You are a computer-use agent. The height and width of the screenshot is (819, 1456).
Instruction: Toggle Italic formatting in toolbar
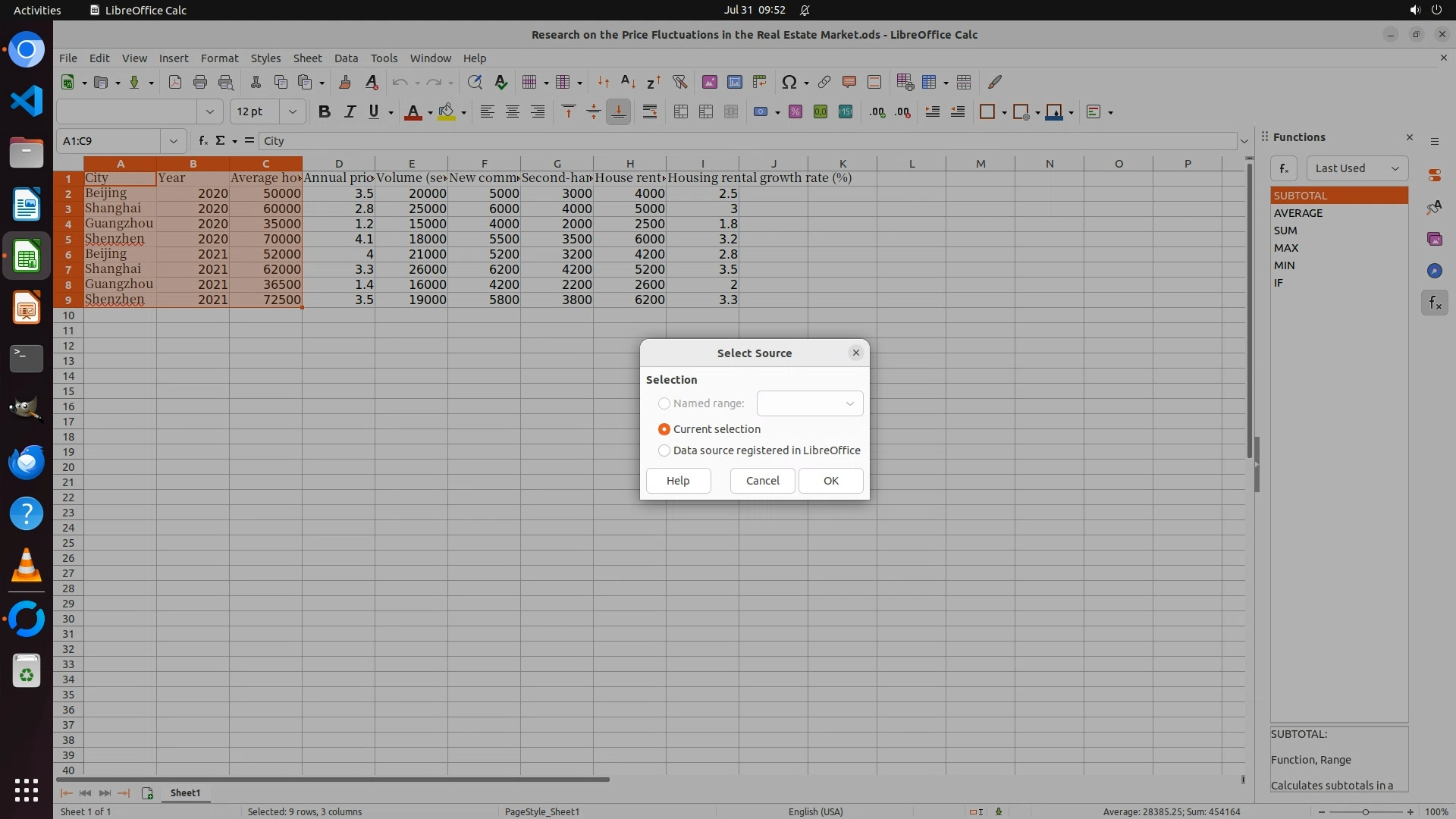tap(350, 112)
